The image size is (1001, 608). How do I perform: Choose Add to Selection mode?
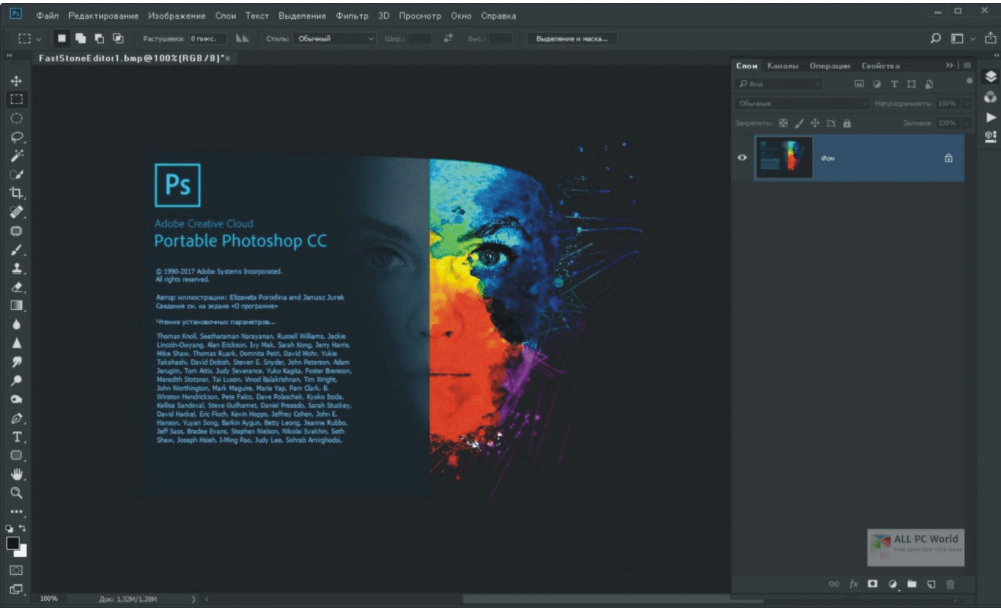pos(80,38)
